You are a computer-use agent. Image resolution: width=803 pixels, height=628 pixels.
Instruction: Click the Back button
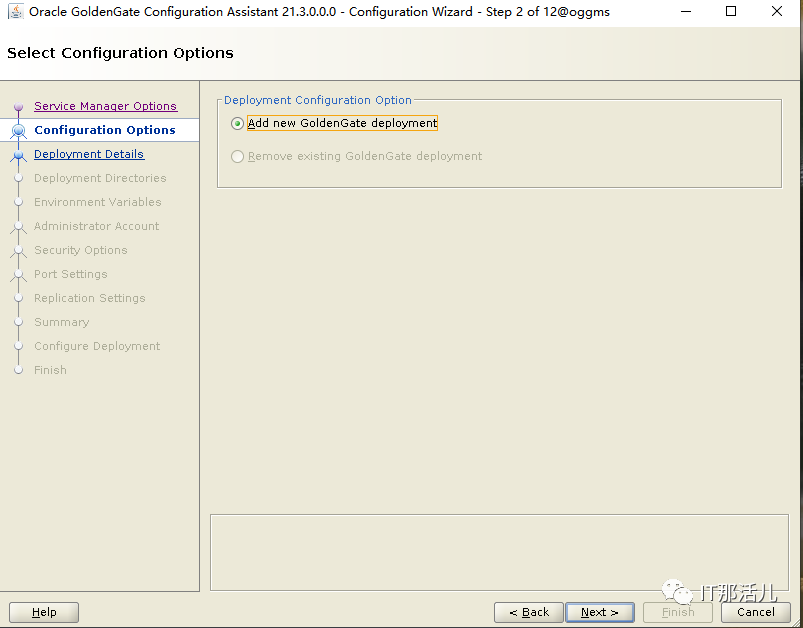[x=529, y=612]
